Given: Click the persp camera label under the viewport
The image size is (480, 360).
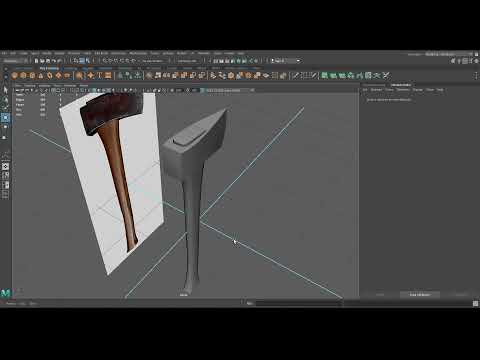Looking at the screenshot, I should (x=184, y=295).
